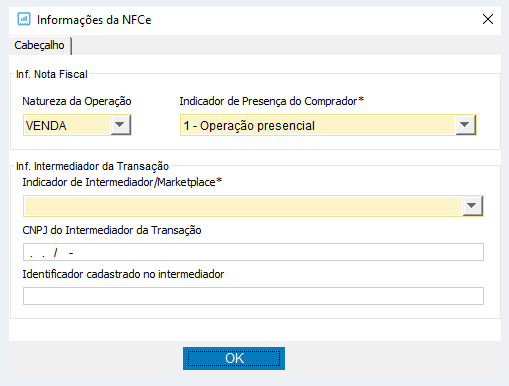Click the 'CNPJ do Intermediador da Transação' label
Image resolution: width=509 pixels, height=386 pixels.
[x=112, y=230]
